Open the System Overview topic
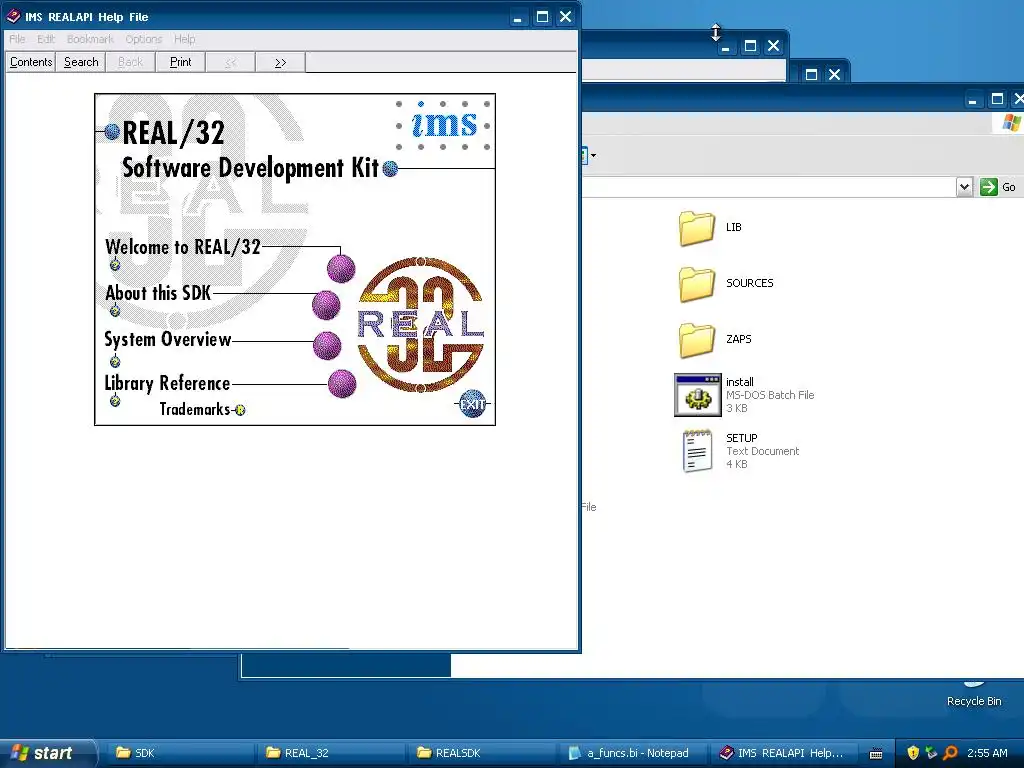The height and width of the screenshot is (768, 1024). point(168,339)
